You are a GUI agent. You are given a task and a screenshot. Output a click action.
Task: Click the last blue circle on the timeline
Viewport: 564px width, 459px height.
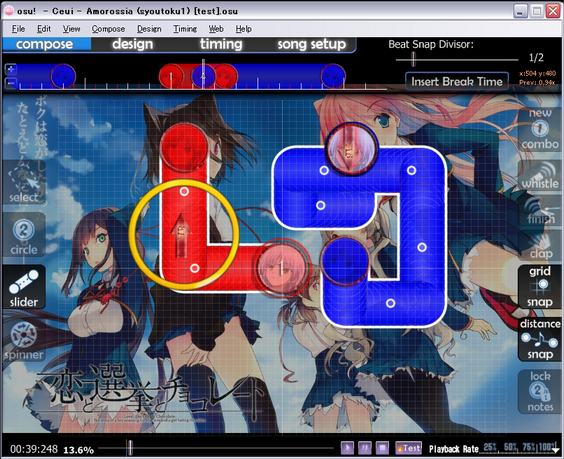333,76
